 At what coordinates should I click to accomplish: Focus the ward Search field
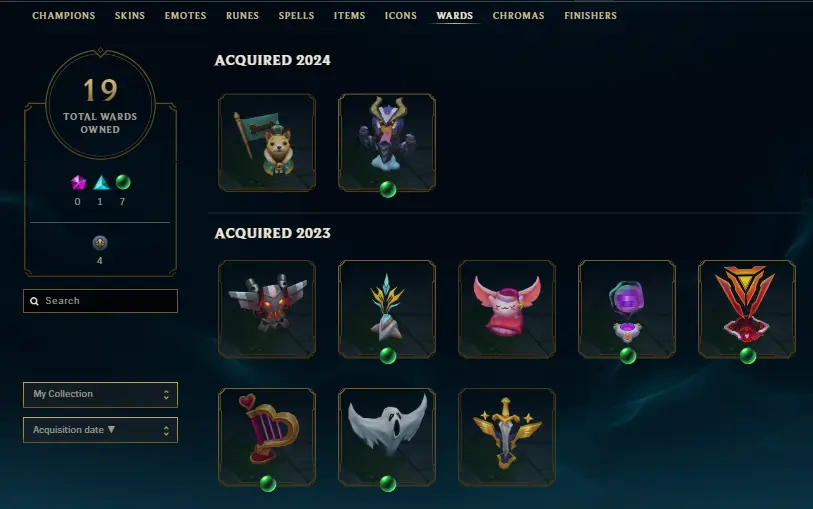[101, 301]
